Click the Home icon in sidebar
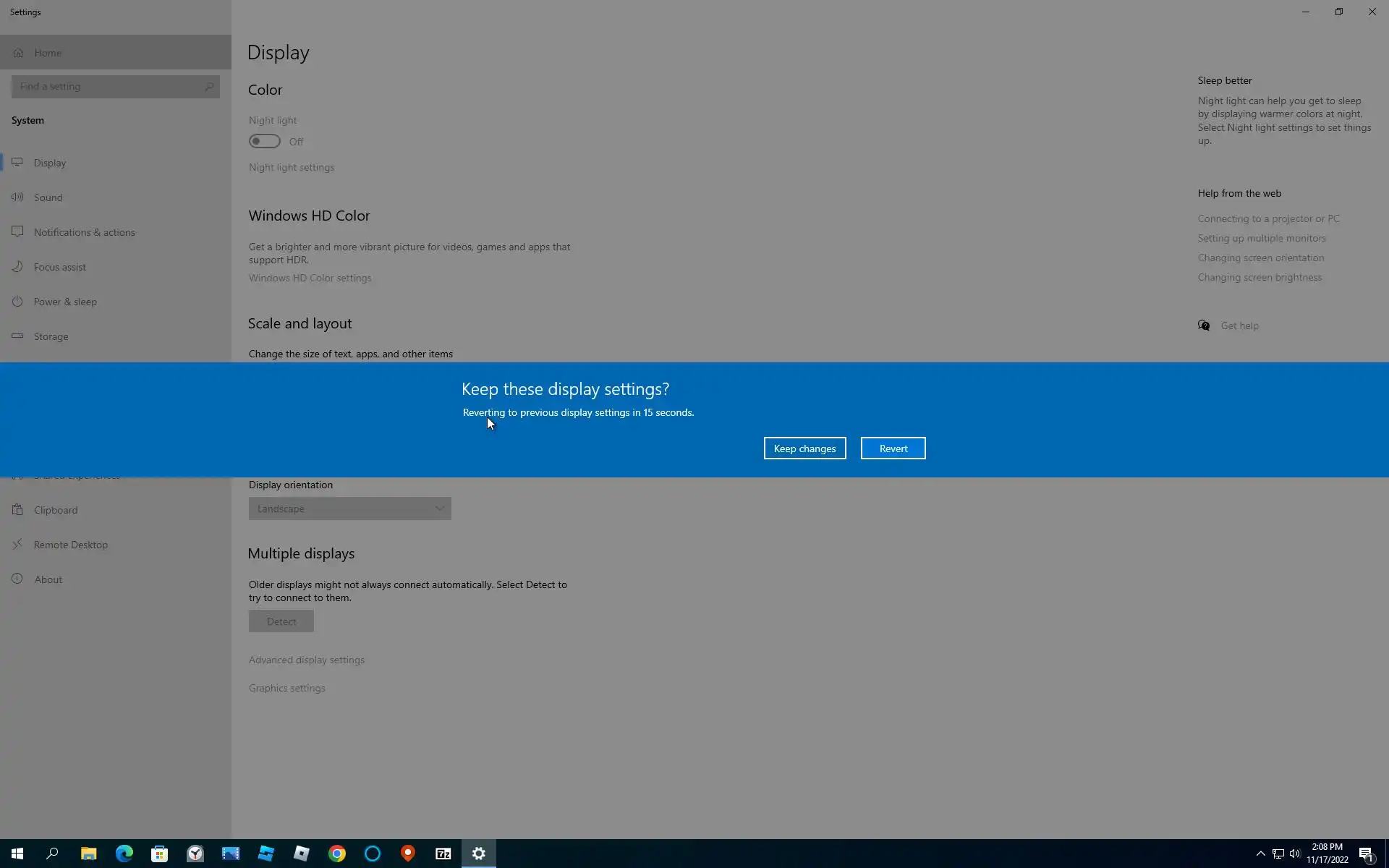Image resolution: width=1389 pixels, height=868 pixels. 18,53
